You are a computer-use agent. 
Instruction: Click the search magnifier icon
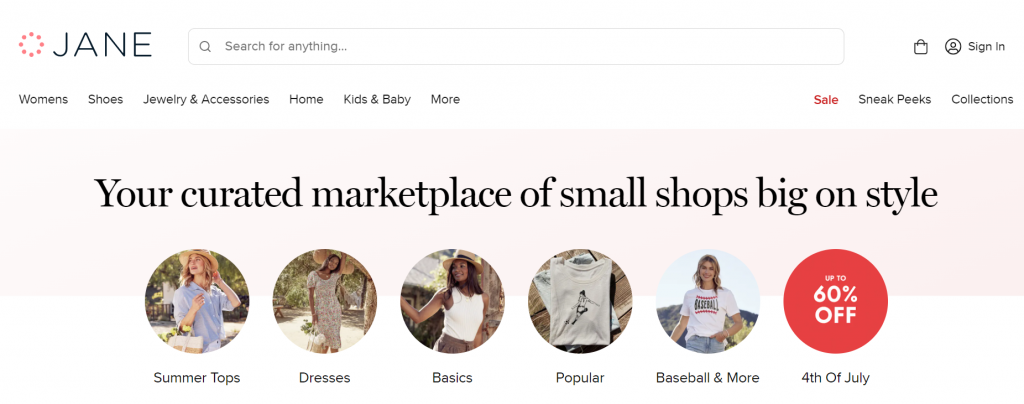click(205, 46)
